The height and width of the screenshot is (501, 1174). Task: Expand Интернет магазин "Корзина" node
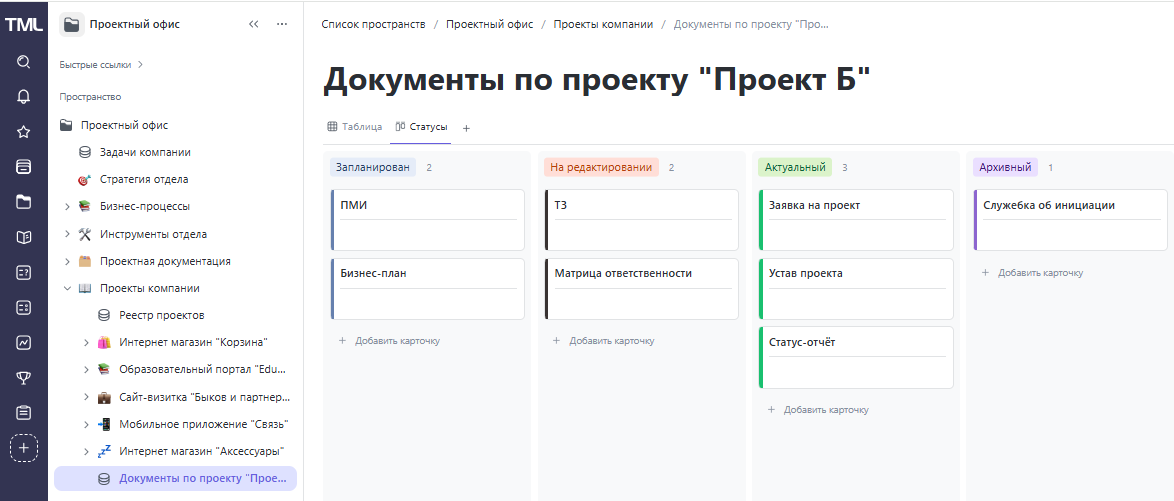[x=86, y=343]
